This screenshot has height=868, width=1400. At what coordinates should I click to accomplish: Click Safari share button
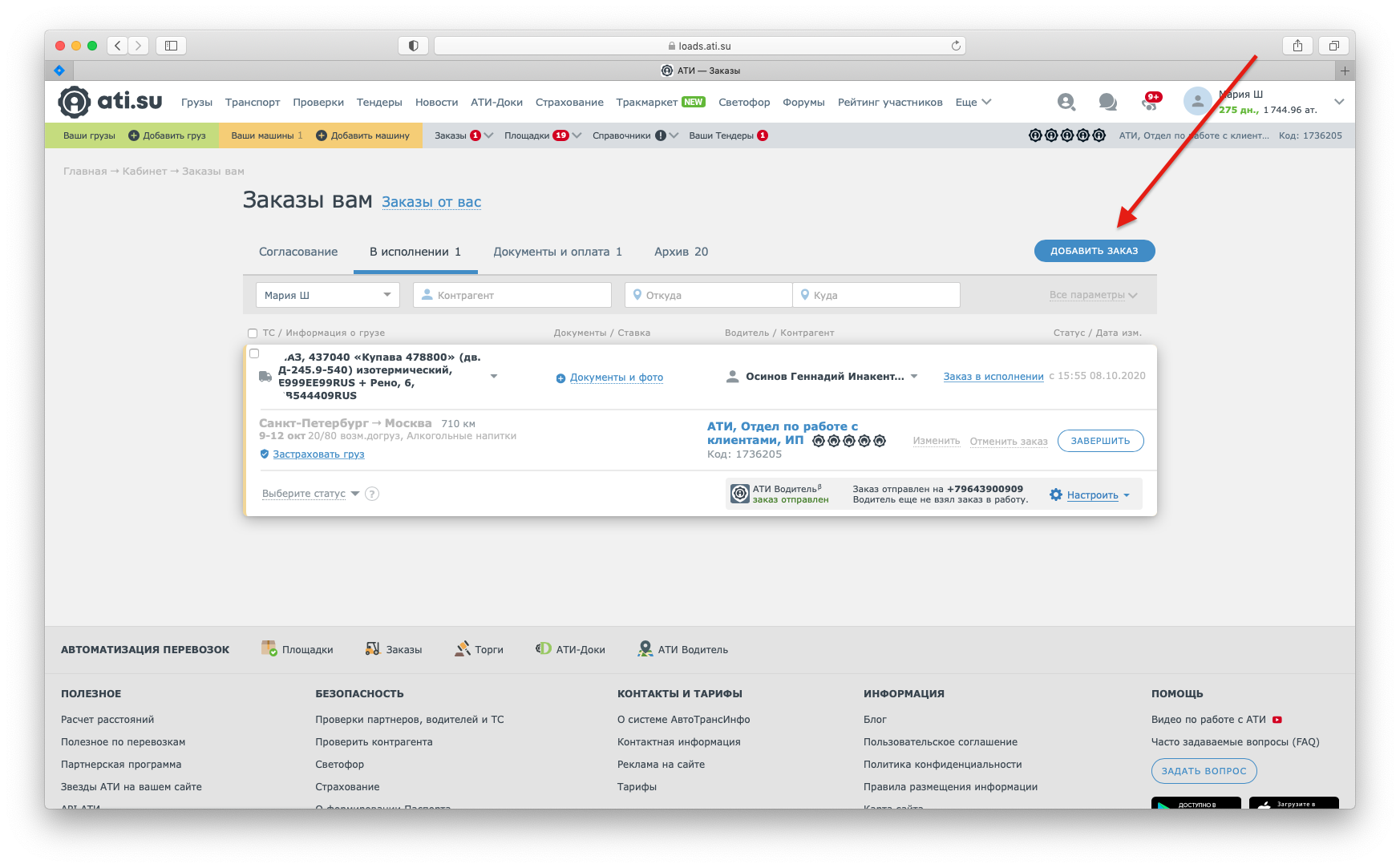point(1297,46)
